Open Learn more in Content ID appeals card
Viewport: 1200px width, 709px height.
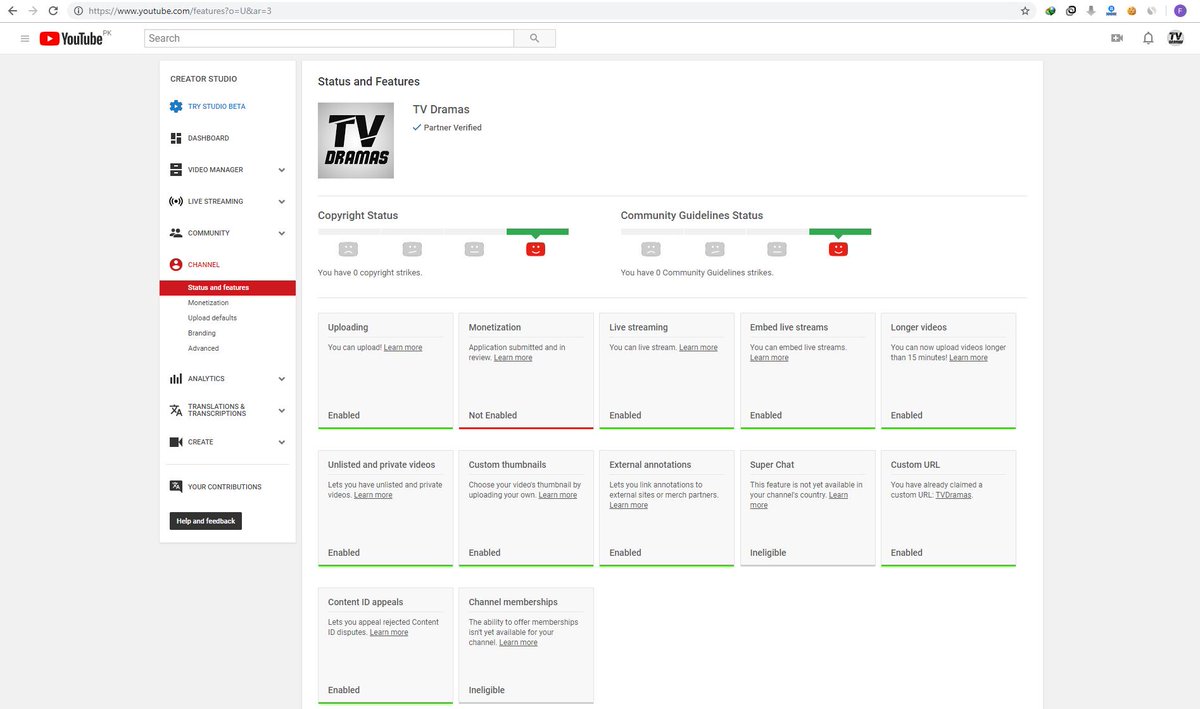(x=389, y=632)
